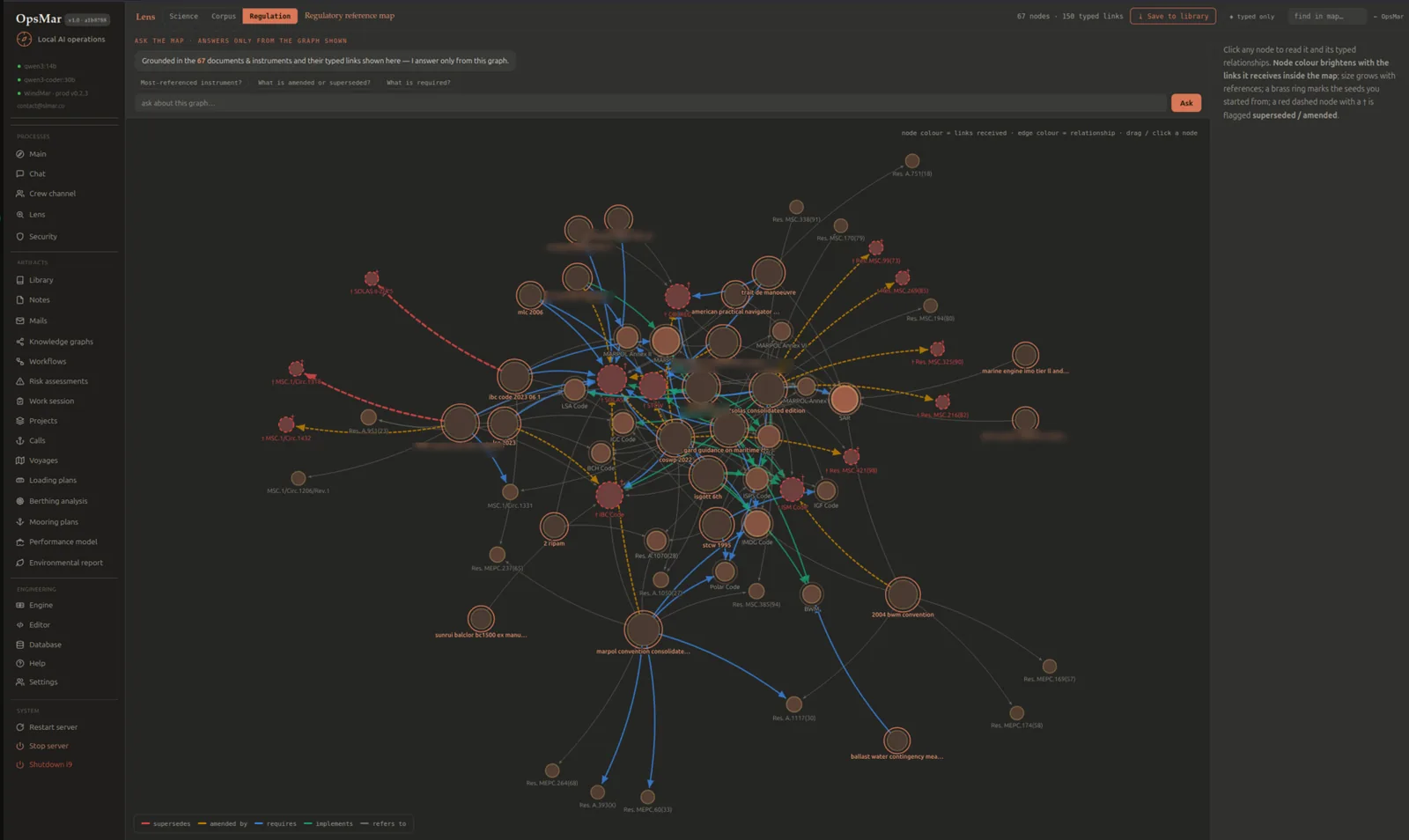
Task: Click the amended by yellow legend swatch
Action: 202,824
